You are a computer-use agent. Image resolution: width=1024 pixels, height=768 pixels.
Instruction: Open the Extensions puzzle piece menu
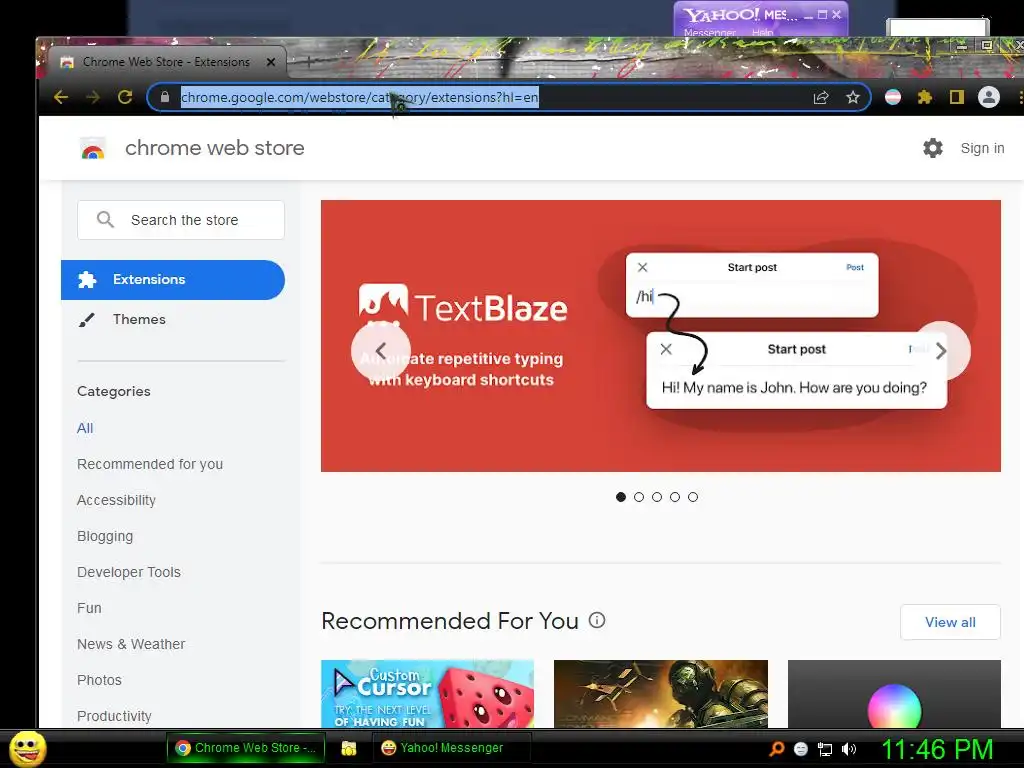pyautogui.click(x=925, y=97)
